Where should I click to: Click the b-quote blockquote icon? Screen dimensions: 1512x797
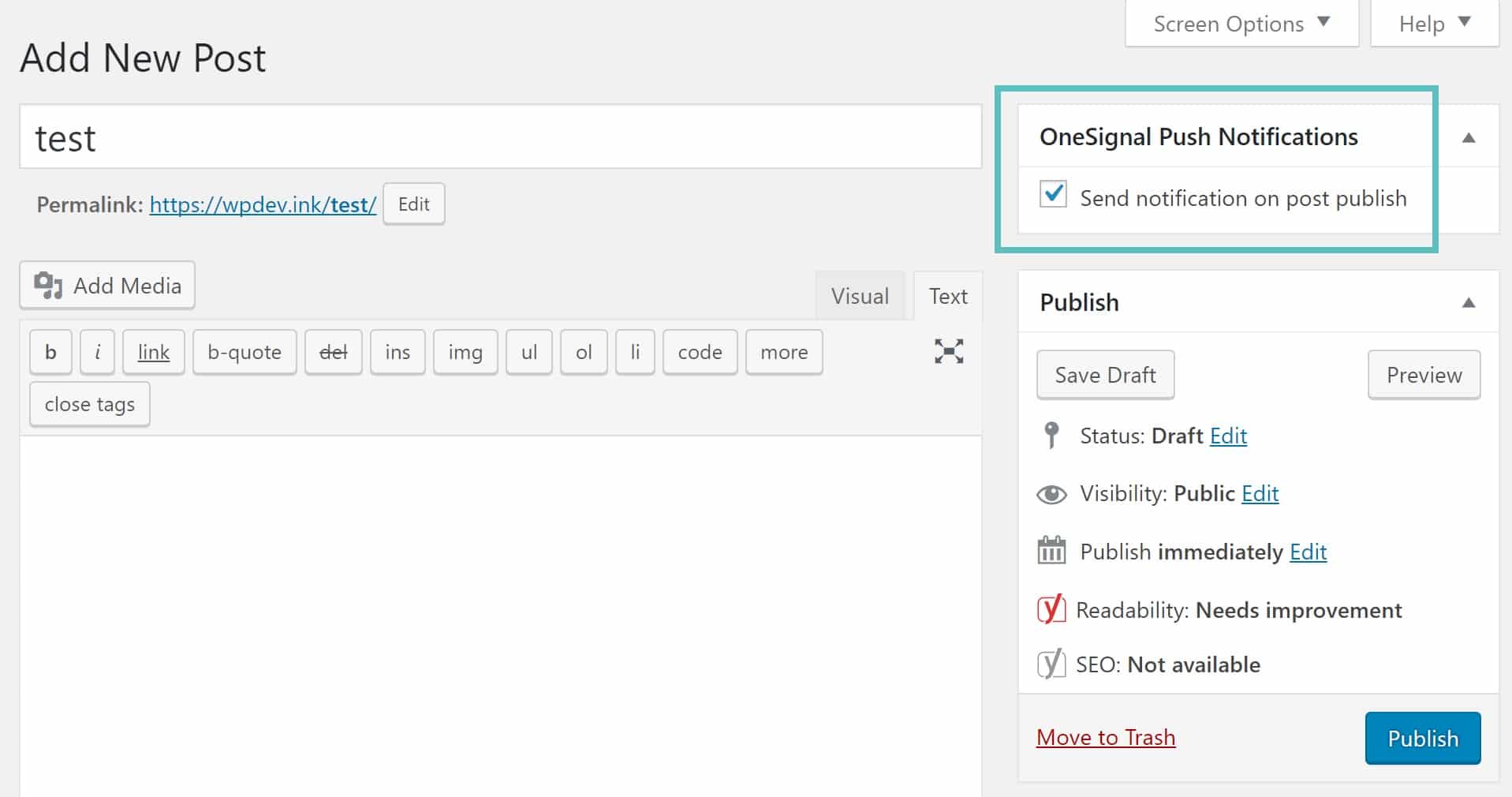point(244,352)
